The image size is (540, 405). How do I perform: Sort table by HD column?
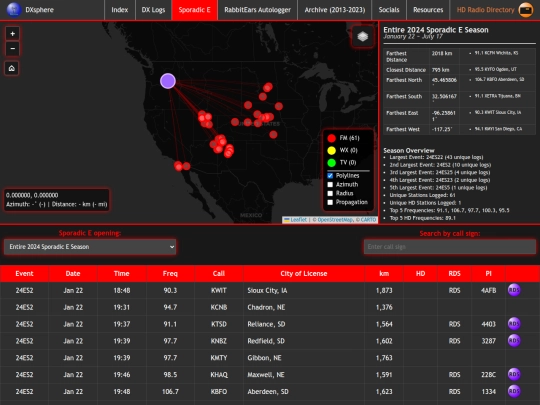pyautogui.click(x=420, y=273)
